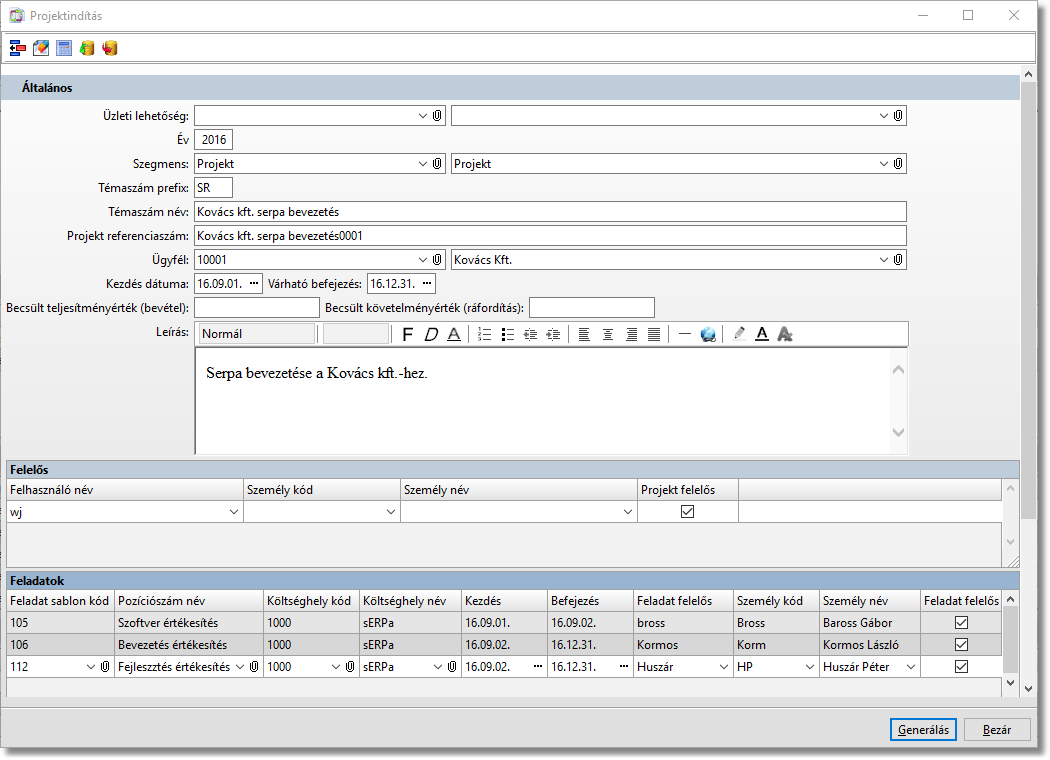Viewport: 1050px width, 760px height.
Task: Click the Költséghely kód column header
Action: (310, 601)
